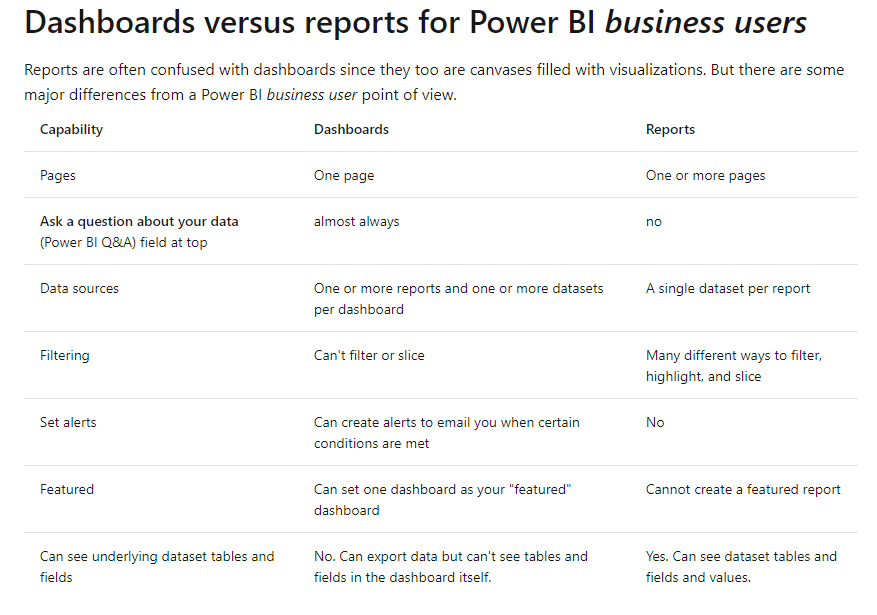Click the Reports column header
Viewport: 877px width, 615px height.
point(670,129)
